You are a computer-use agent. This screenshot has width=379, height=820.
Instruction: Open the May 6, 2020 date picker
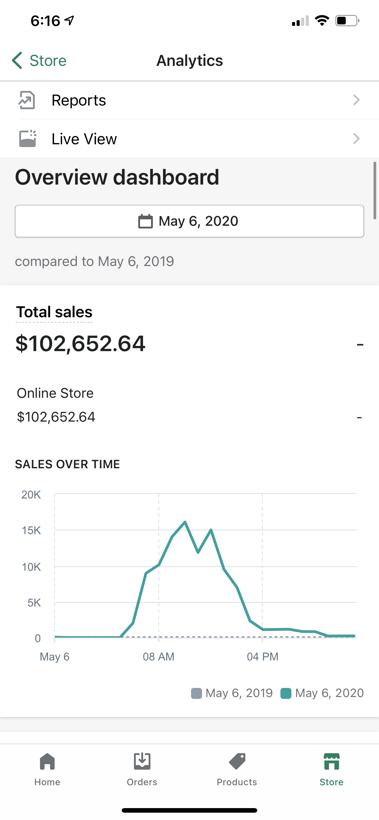[189, 221]
